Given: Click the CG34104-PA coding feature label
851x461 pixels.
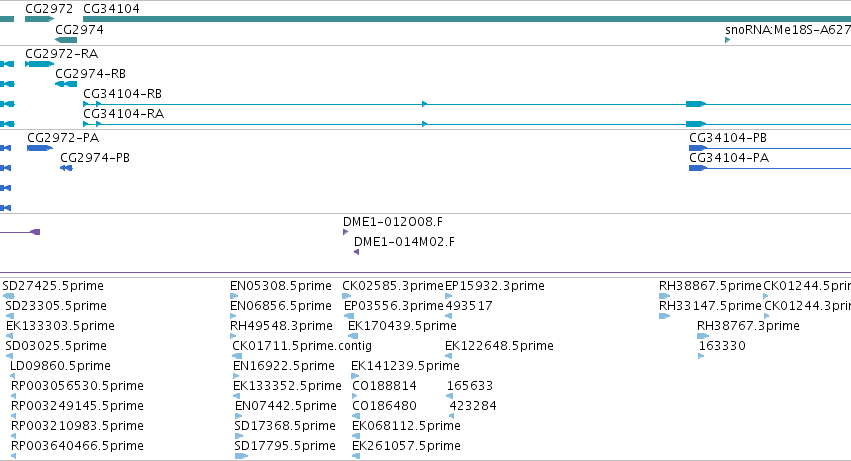Looking at the screenshot, I should pos(729,158).
